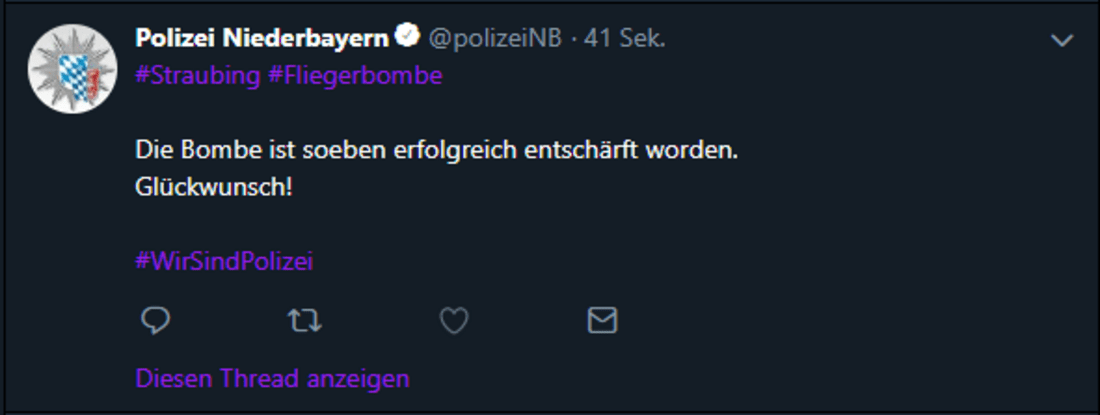
Task: Open the Polizei Niederbayern display name
Action: [264, 38]
